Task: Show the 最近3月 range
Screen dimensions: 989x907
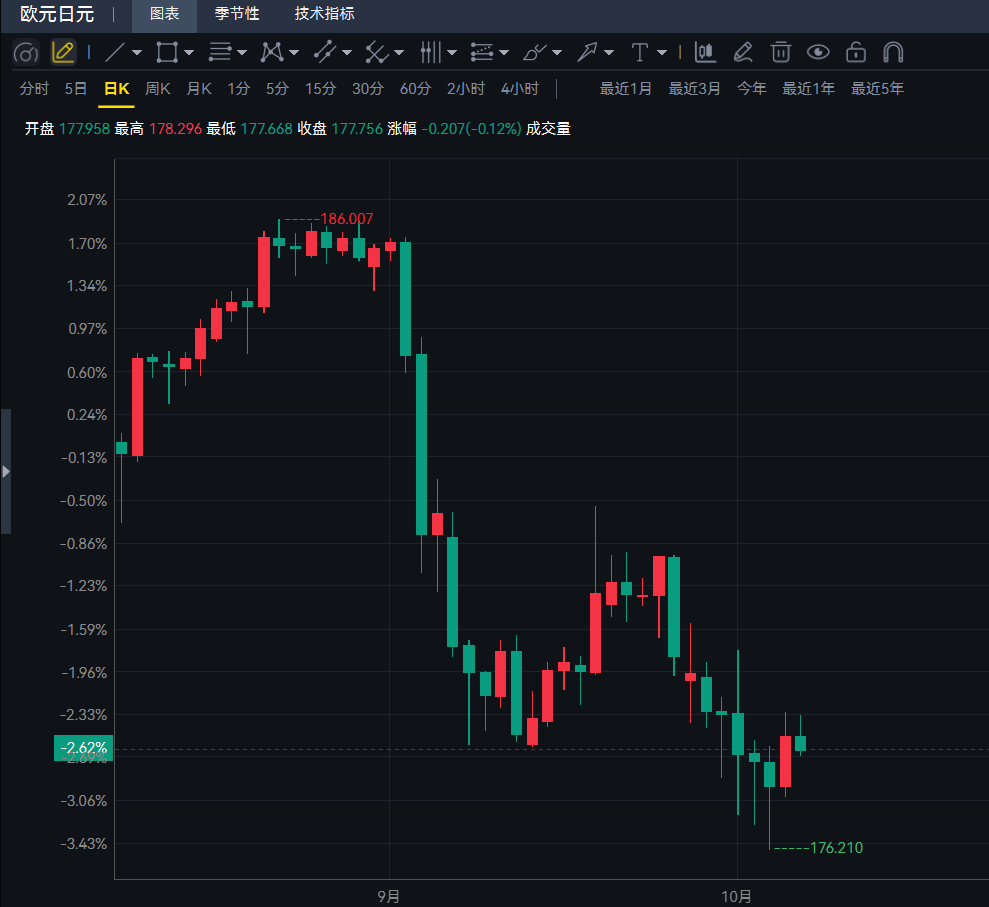Action: (694, 89)
